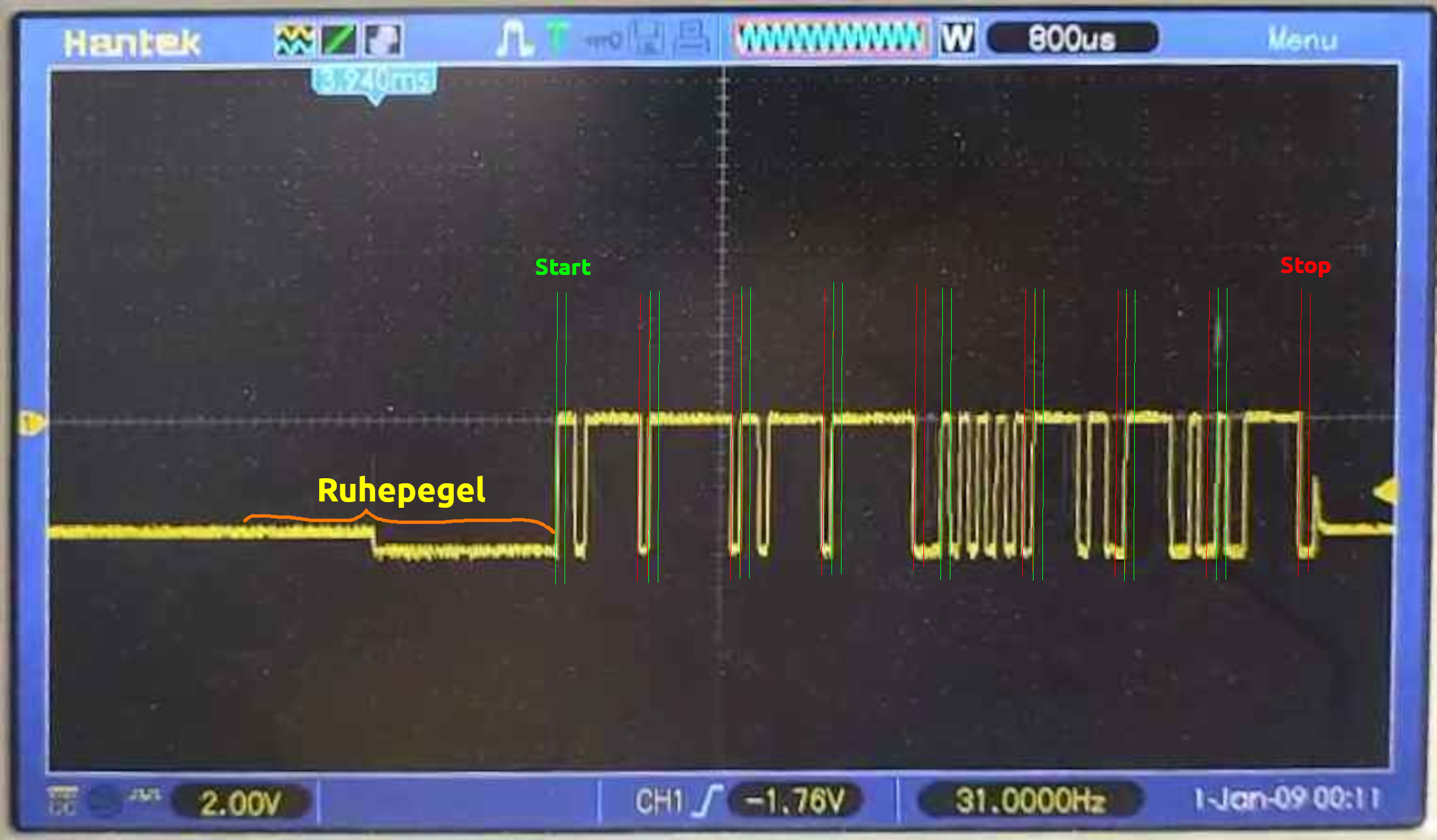The height and width of the screenshot is (840, 1437).
Task: Click the printer icon in top bar
Action: (692, 38)
